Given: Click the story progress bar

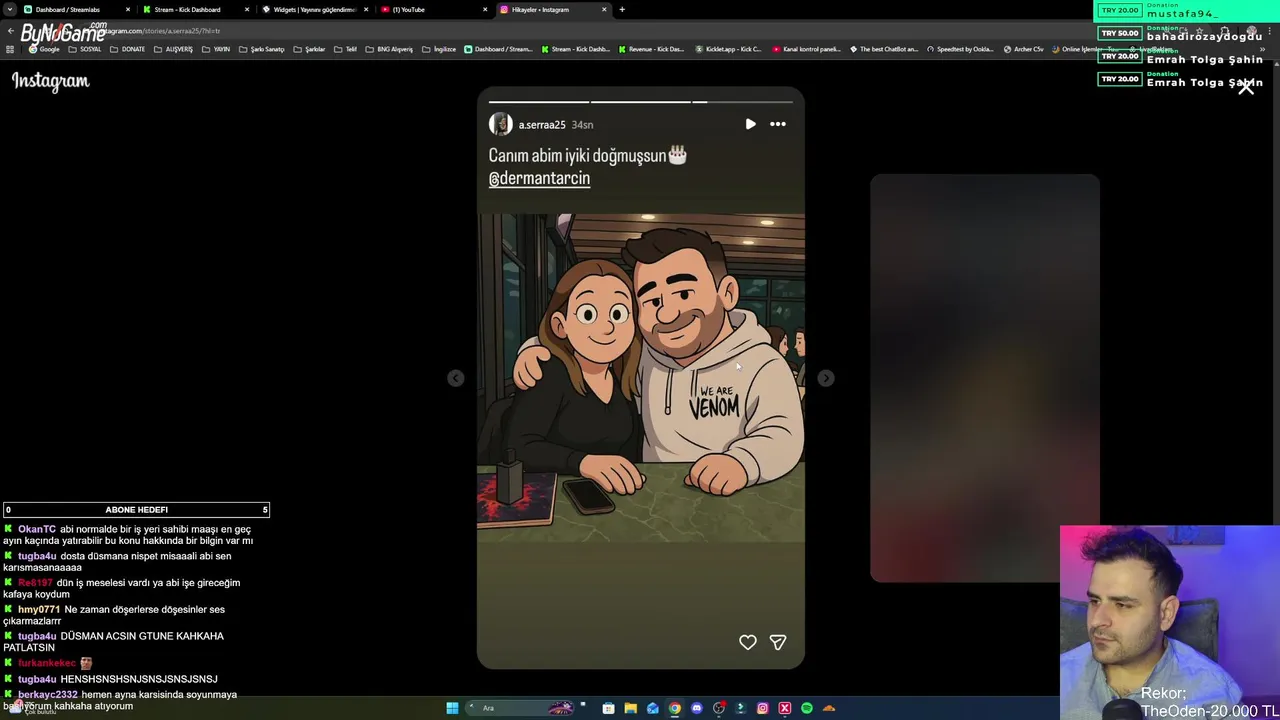Looking at the screenshot, I should click(640, 101).
